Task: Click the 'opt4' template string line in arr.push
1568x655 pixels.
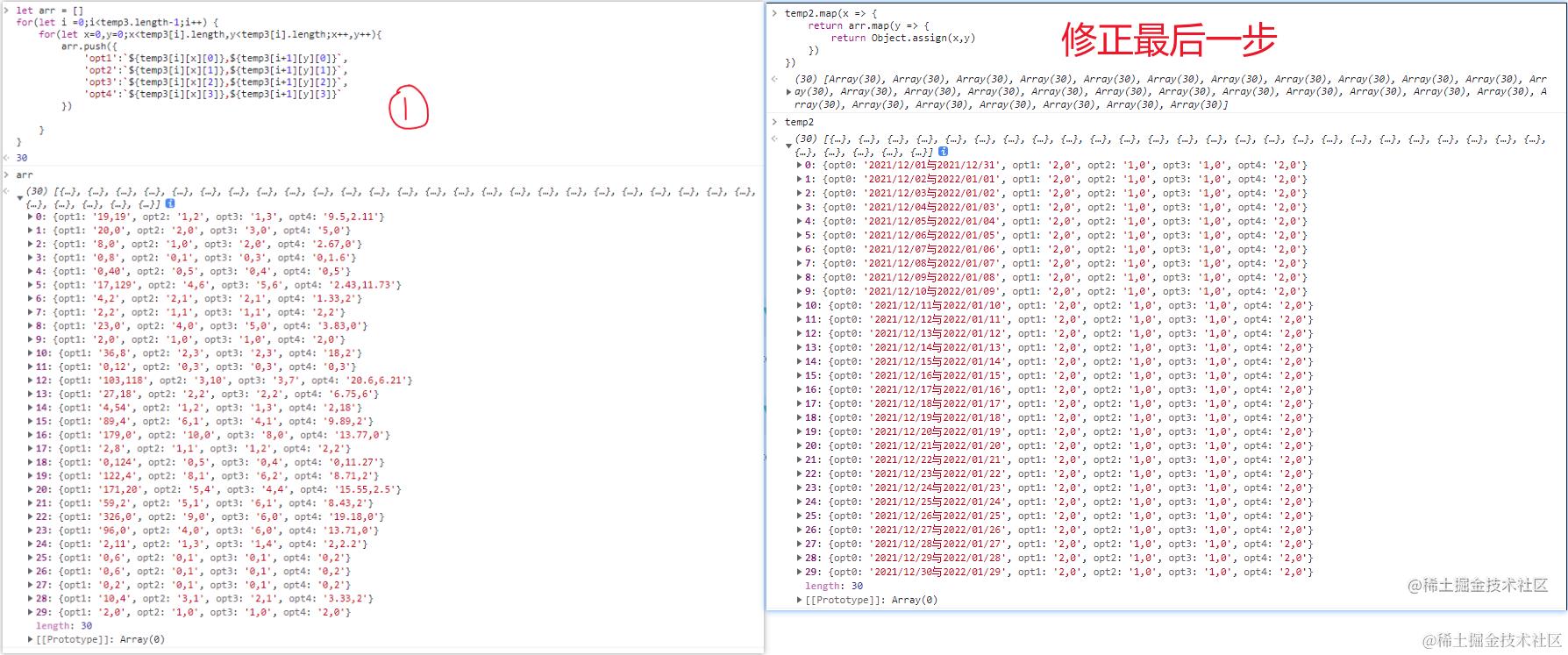Action: pos(211,94)
